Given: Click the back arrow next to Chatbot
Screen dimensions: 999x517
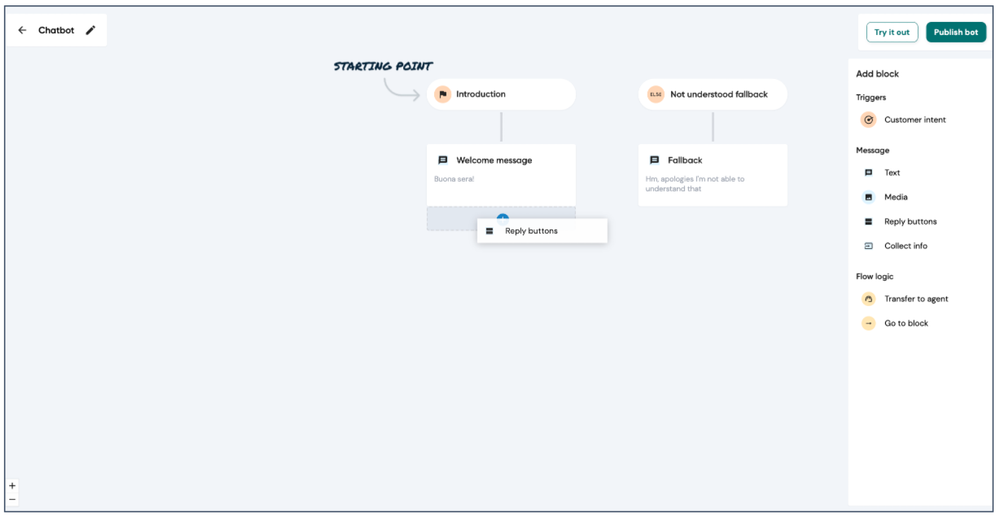Looking at the screenshot, I should pos(22,30).
